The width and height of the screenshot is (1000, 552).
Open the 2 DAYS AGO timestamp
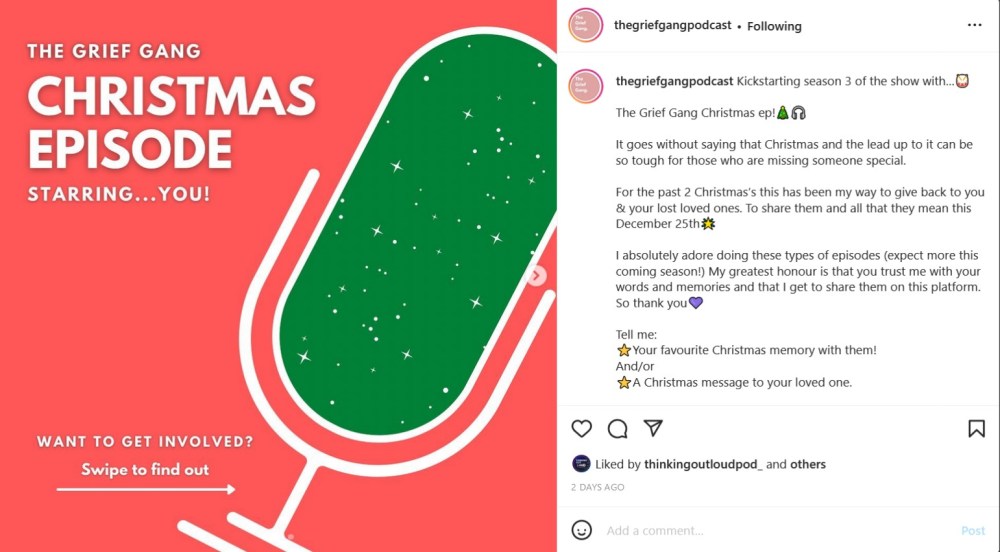click(598, 487)
